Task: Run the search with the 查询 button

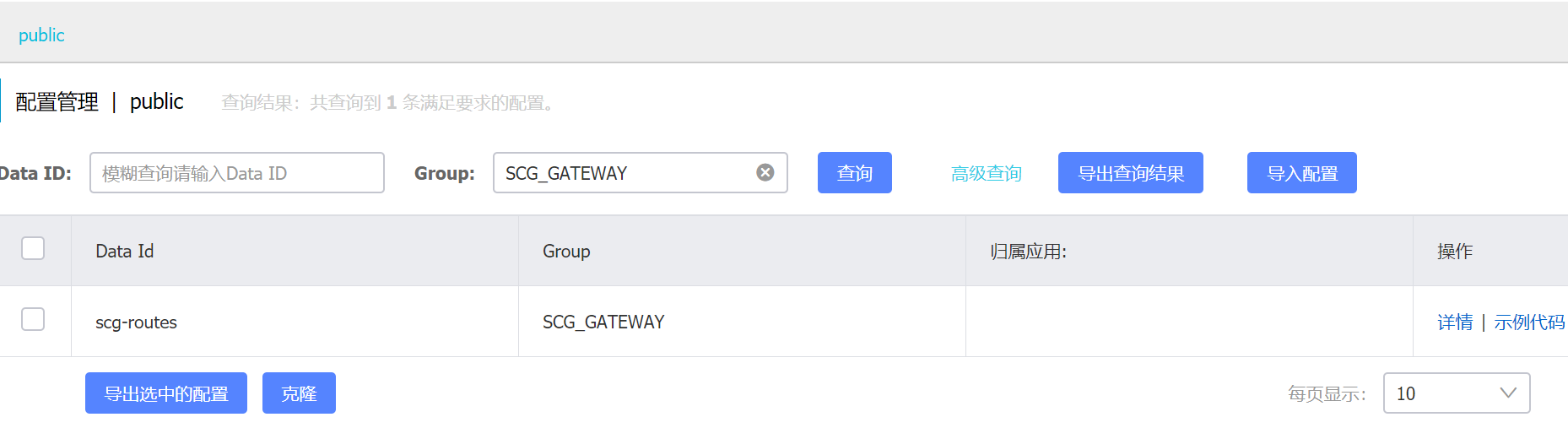Action: point(854,173)
